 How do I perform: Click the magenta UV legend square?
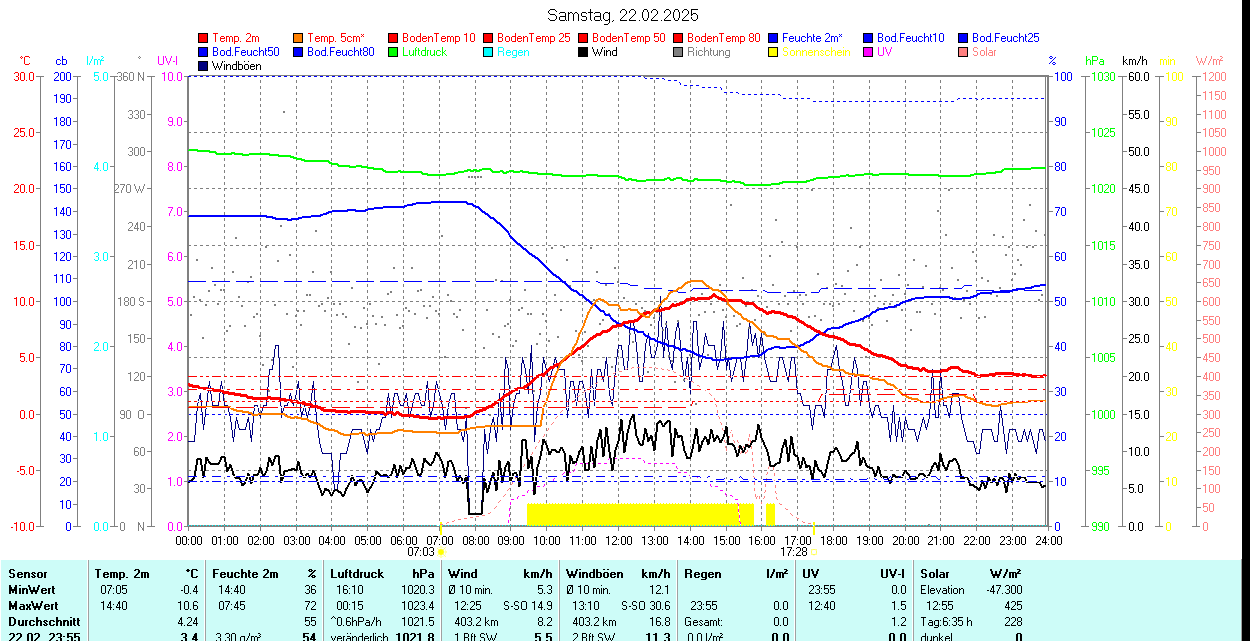869,52
